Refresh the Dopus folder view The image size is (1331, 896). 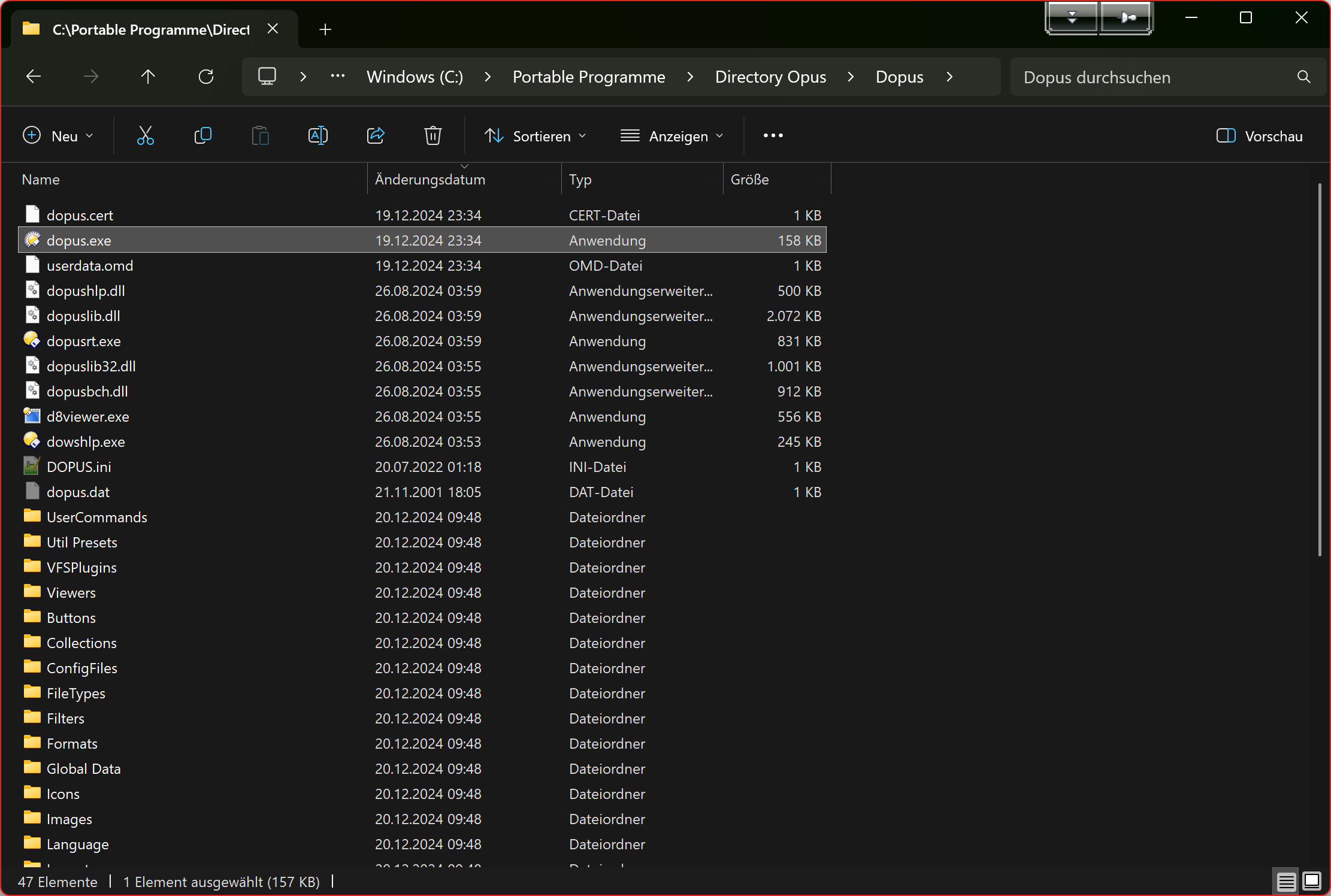coord(205,77)
